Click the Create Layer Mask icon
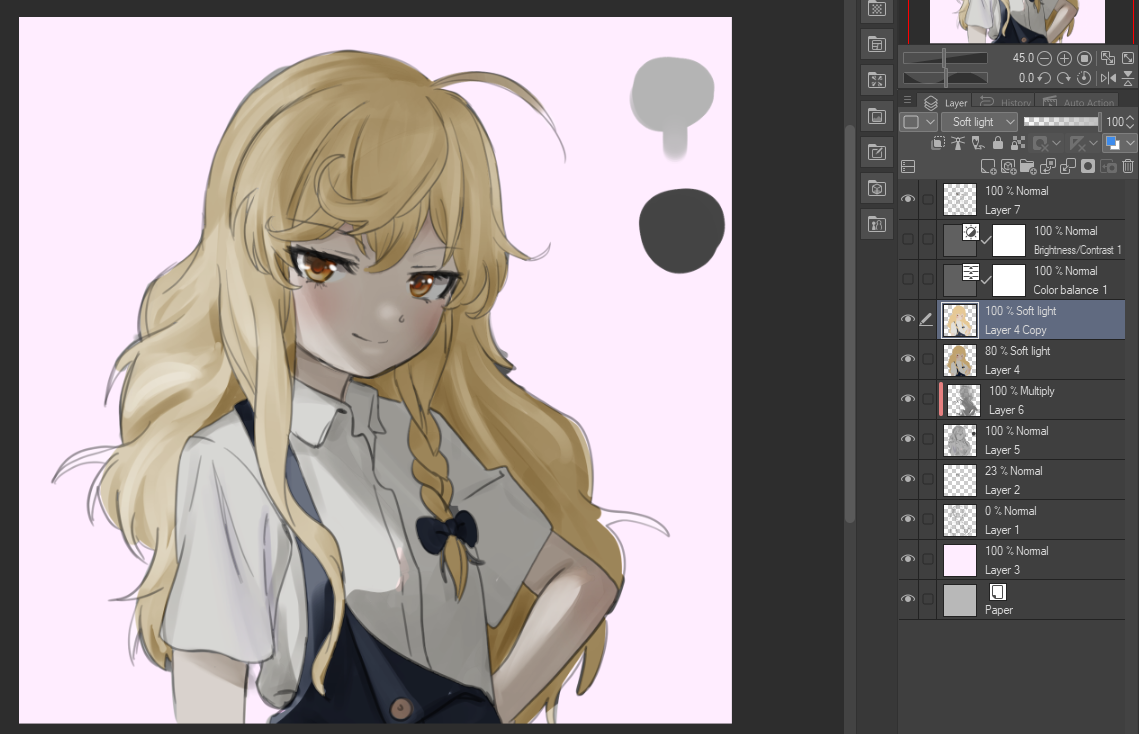 1088,167
